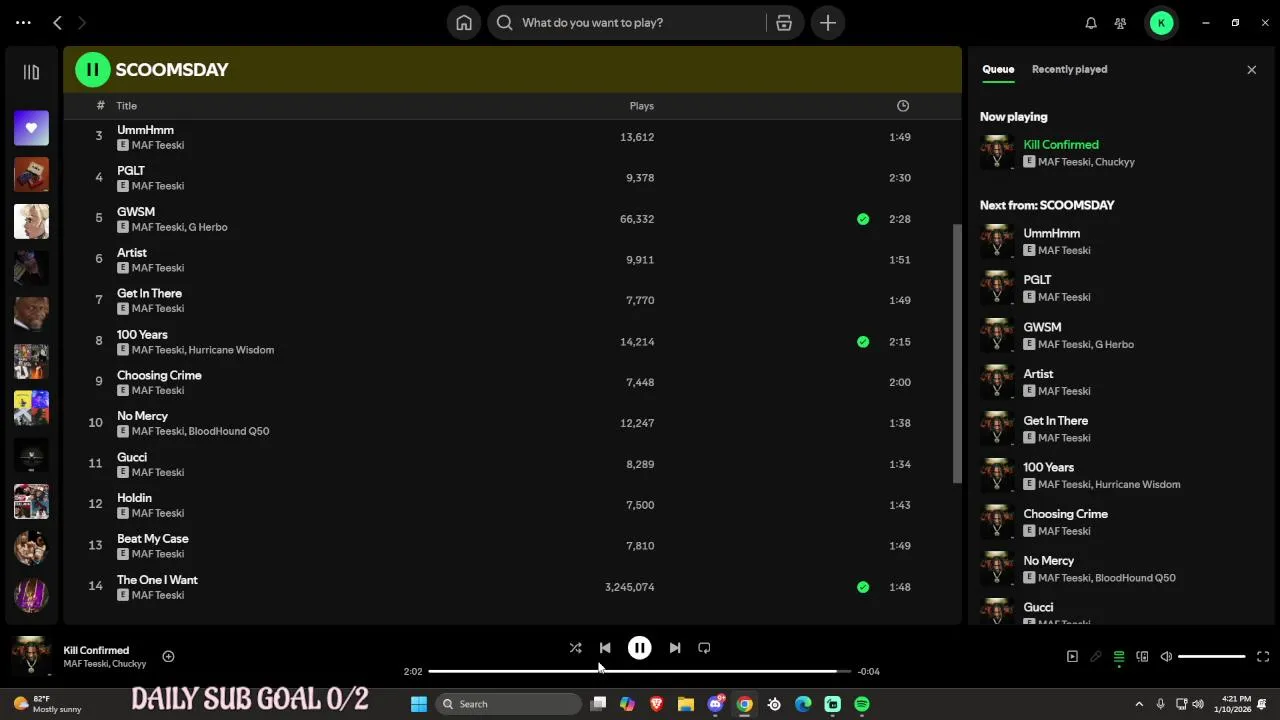
Task: Open Brave browser from the taskbar
Action: point(657,704)
